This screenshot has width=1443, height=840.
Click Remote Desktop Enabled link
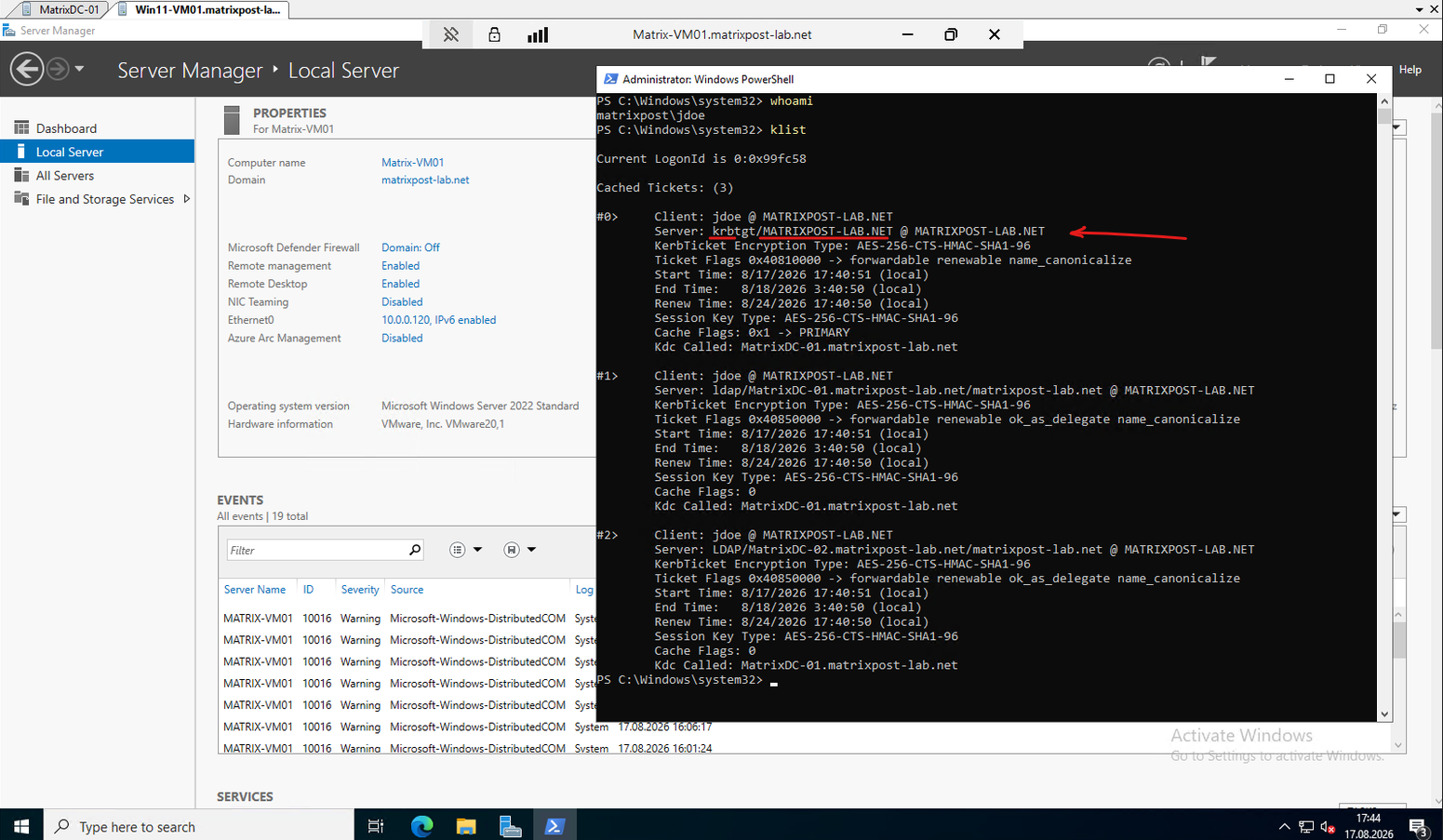point(400,284)
